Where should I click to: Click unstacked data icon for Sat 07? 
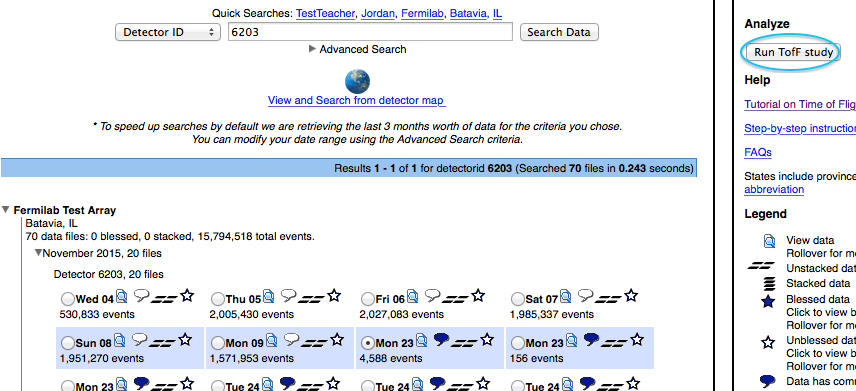tap(608, 299)
